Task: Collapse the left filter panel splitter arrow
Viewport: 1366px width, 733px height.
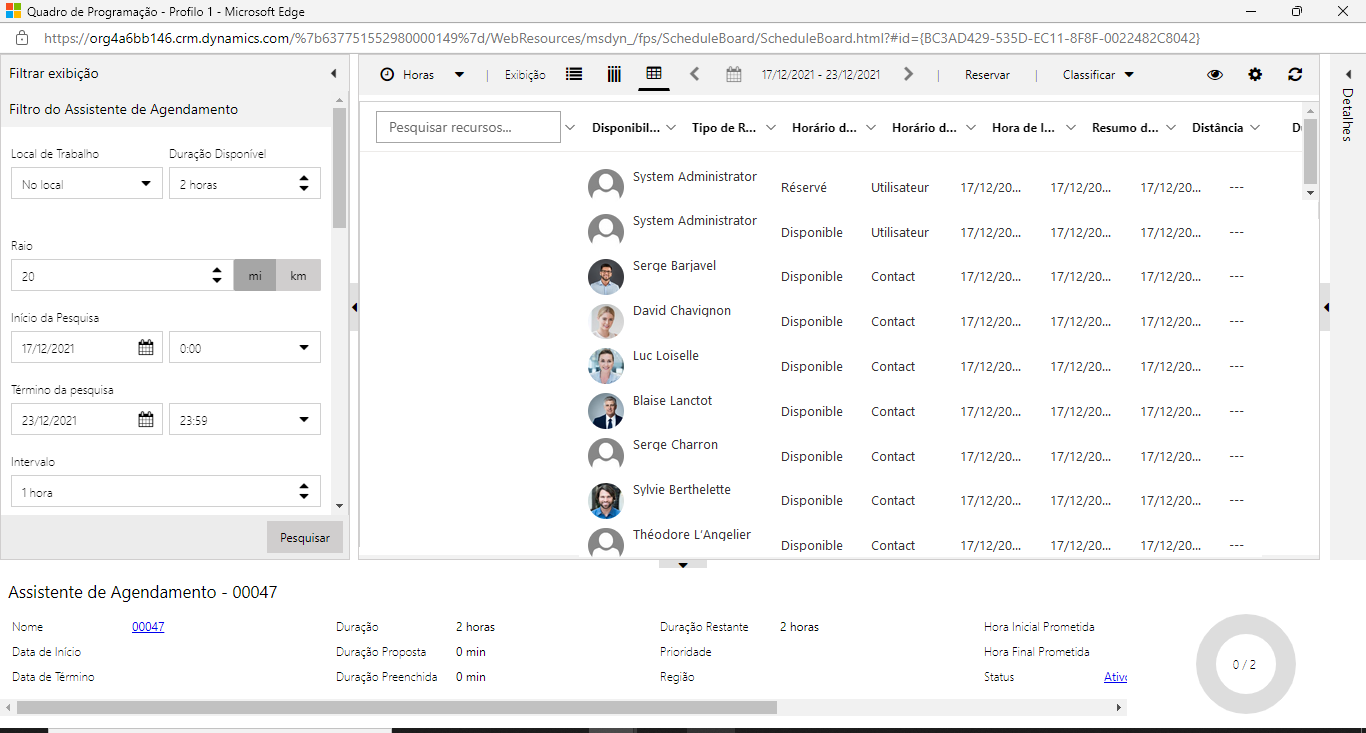Action: pyautogui.click(x=354, y=308)
